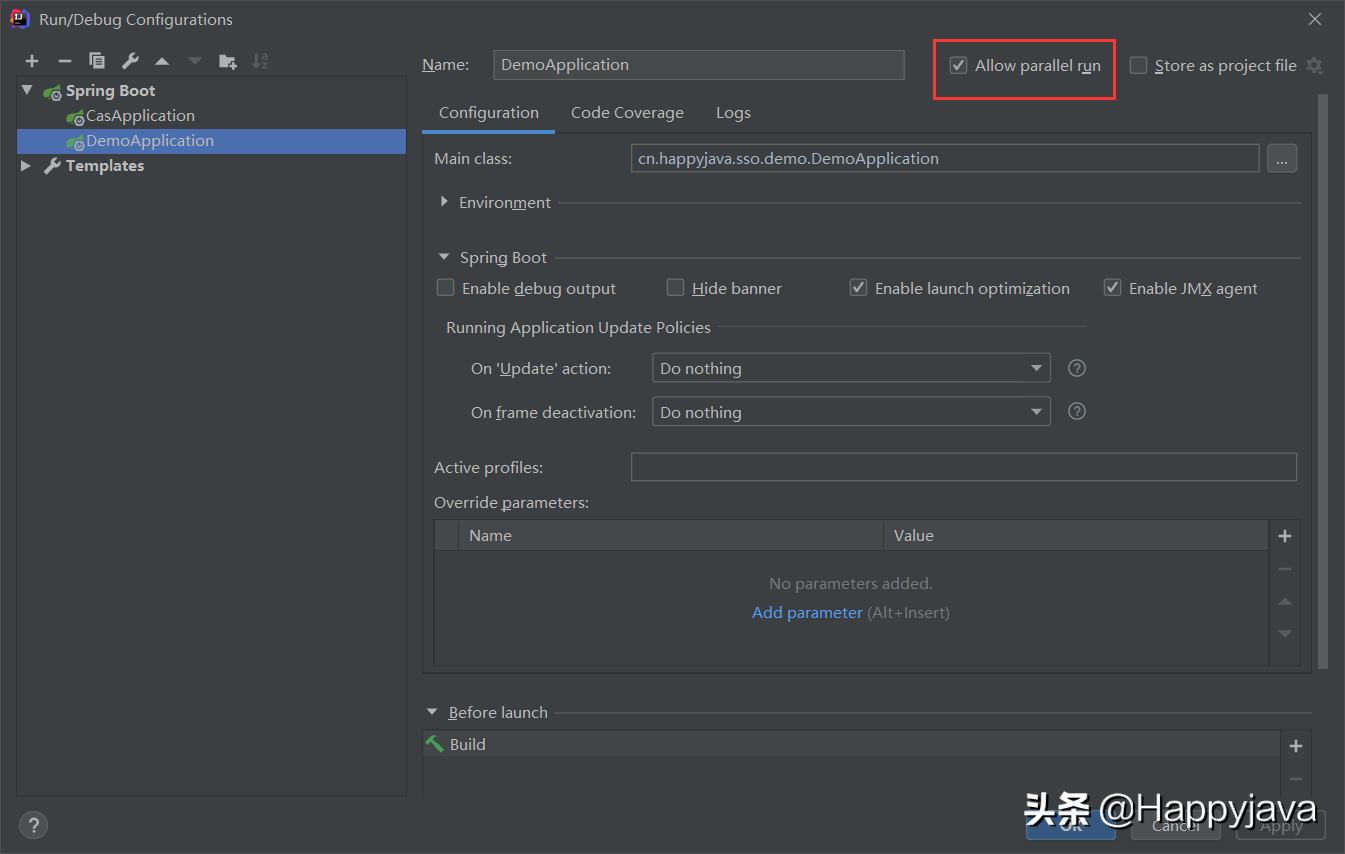Browse main class with ellipsis button
The width and height of the screenshot is (1345, 854).
coord(1282,158)
